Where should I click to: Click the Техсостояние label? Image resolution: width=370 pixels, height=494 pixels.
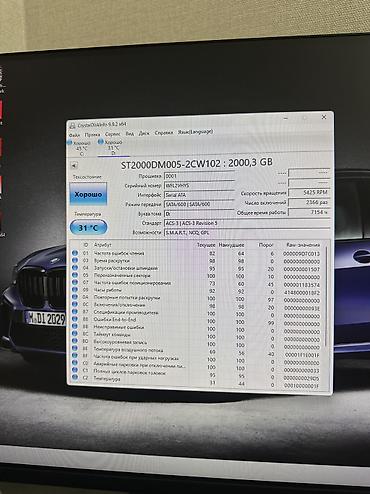click(x=87, y=177)
